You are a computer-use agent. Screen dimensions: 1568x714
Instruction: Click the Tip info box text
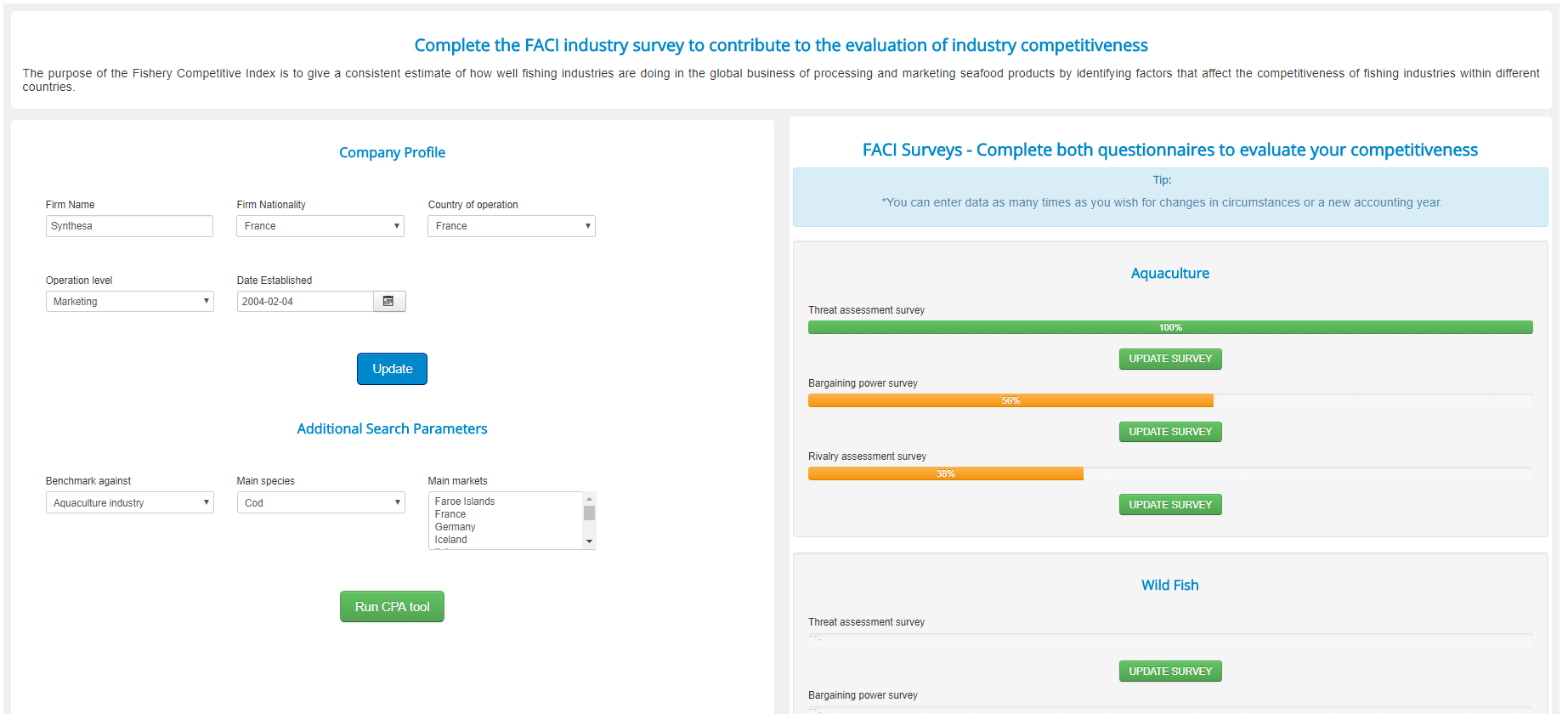click(1162, 202)
